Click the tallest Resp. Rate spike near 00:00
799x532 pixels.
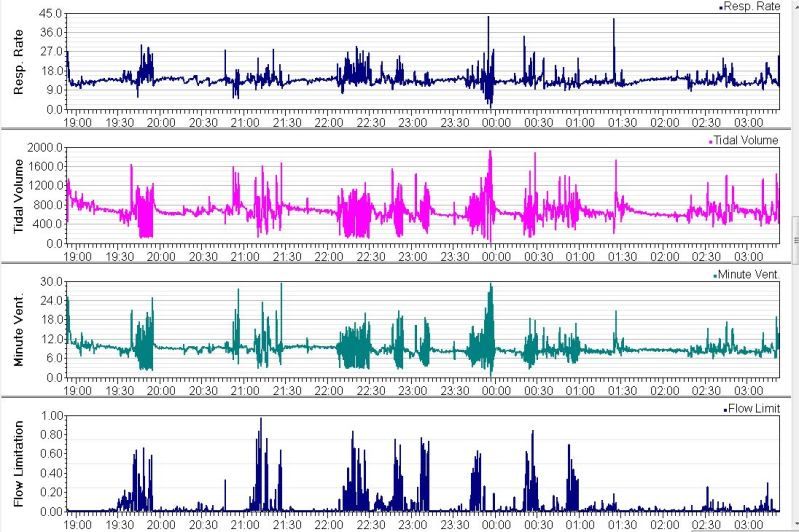(x=488, y=18)
